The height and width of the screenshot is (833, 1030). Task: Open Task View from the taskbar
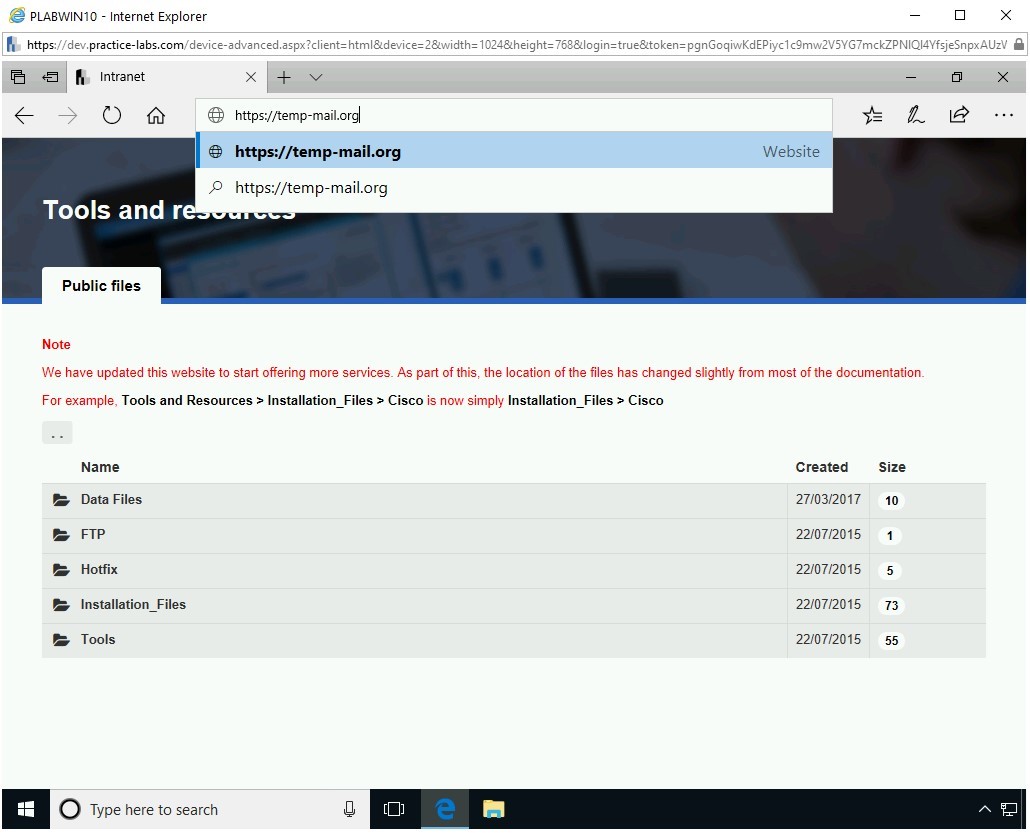(x=394, y=809)
